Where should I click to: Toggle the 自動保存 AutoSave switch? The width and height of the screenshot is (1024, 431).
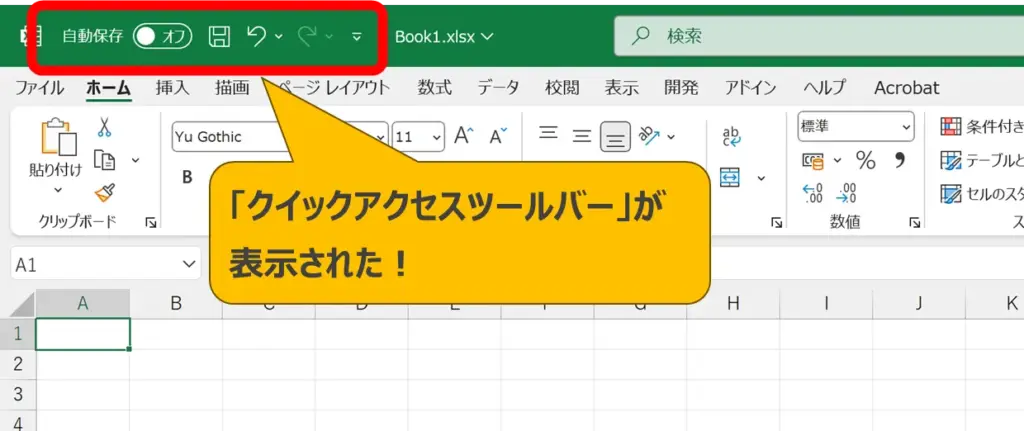coord(162,37)
